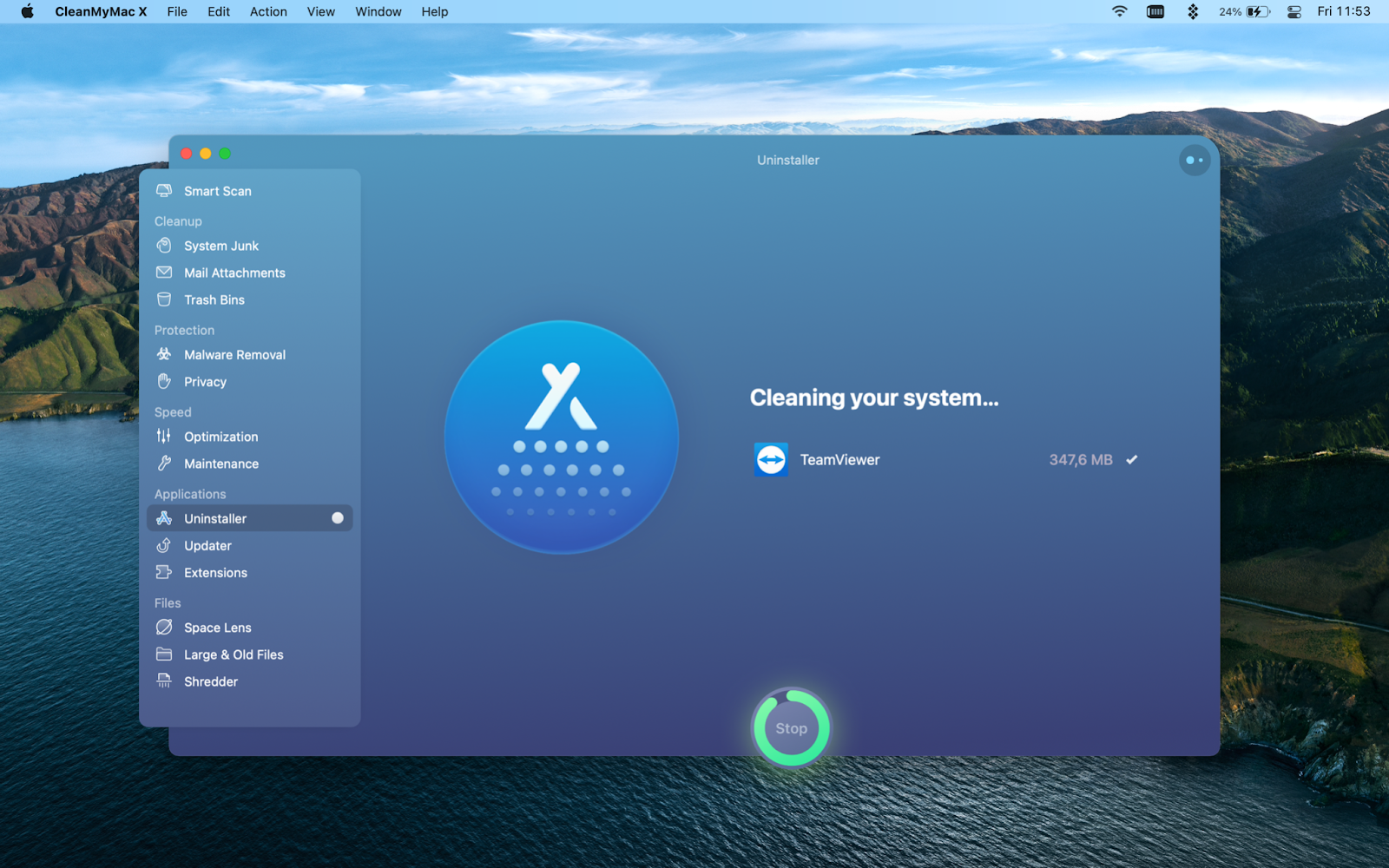The height and width of the screenshot is (868, 1389).
Task: Click the Uninstaller app icon in sidebar
Action: 164,518
